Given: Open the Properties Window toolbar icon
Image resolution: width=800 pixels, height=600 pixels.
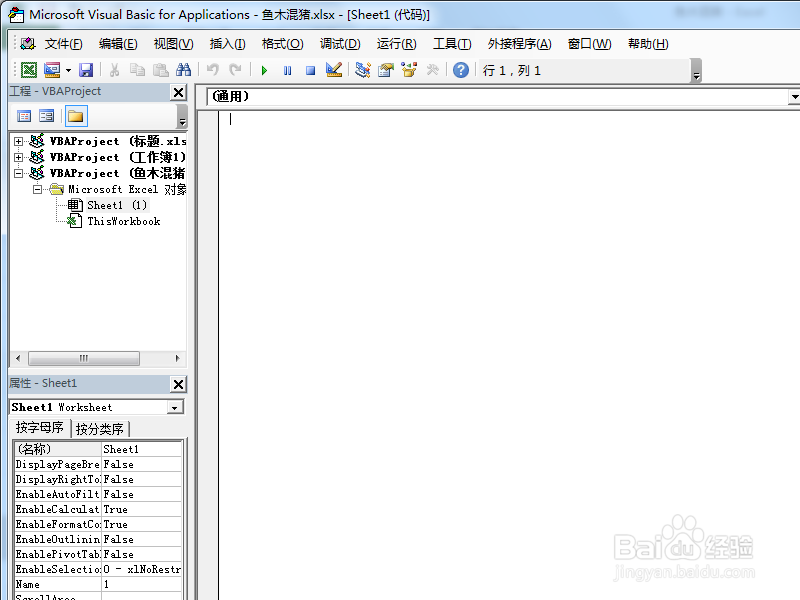Looking at the screenshot, I should click(x=386, y=69).
